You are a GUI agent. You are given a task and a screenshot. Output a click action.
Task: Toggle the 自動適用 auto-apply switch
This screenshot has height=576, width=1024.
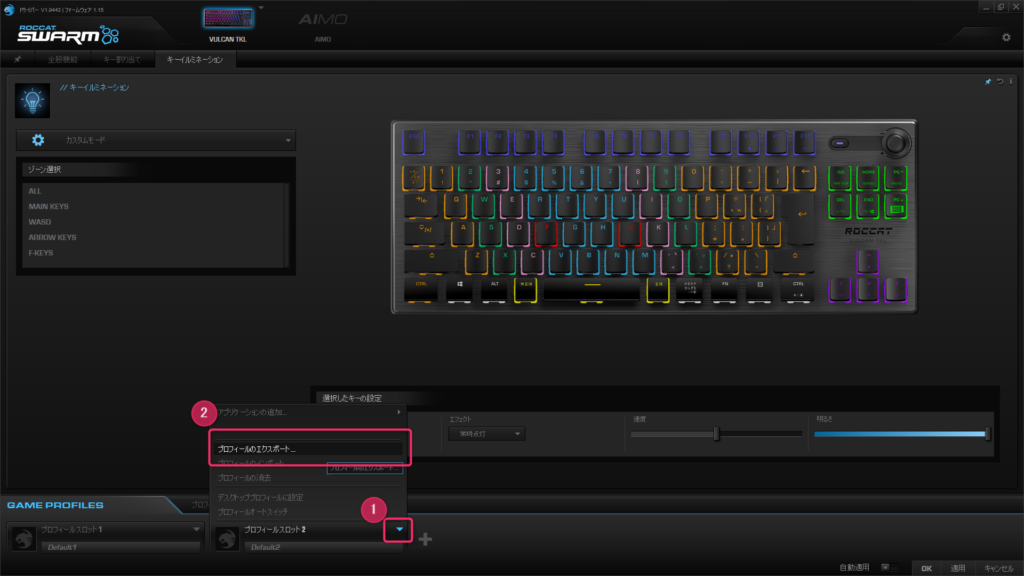click(x=889, y=568)
